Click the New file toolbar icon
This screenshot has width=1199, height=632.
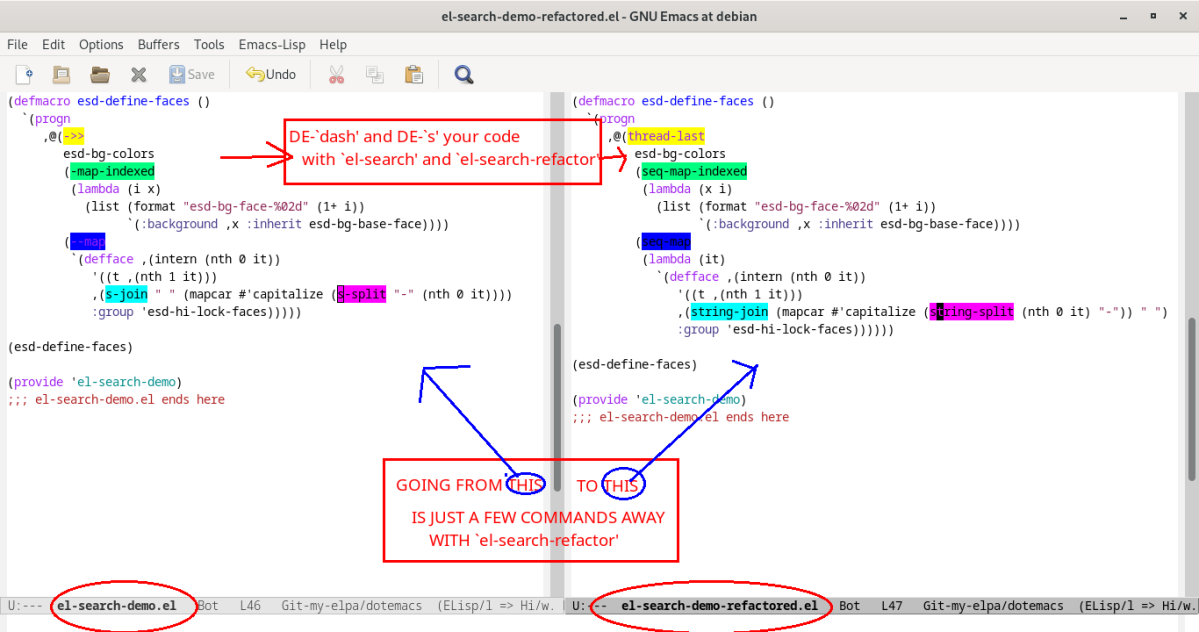click(x=24, y=74)
